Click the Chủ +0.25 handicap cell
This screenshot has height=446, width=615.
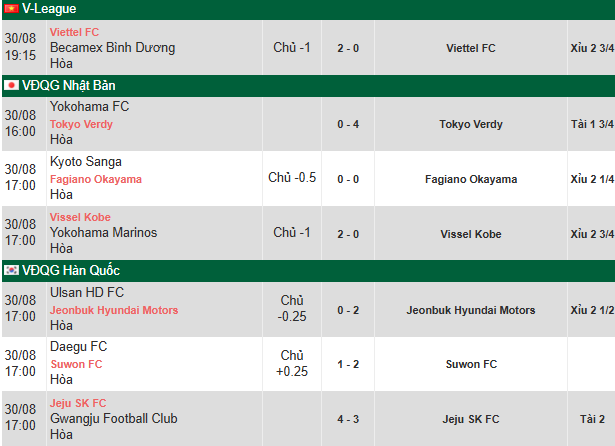pos(292,364)
